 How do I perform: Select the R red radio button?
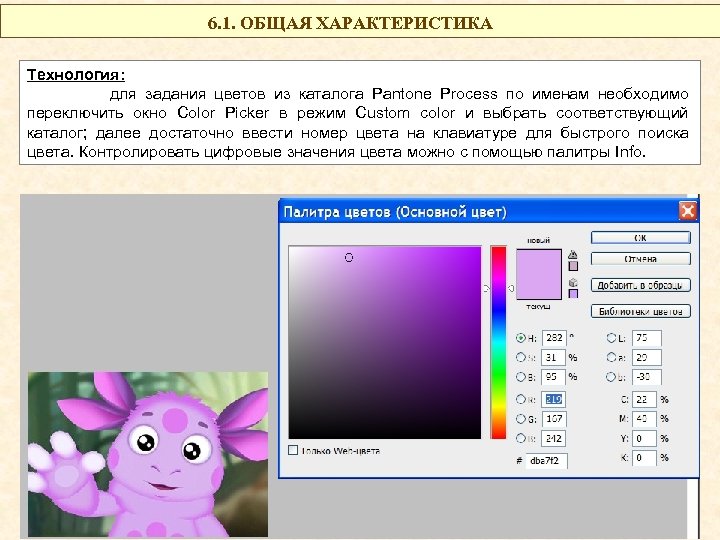point(520,399)
